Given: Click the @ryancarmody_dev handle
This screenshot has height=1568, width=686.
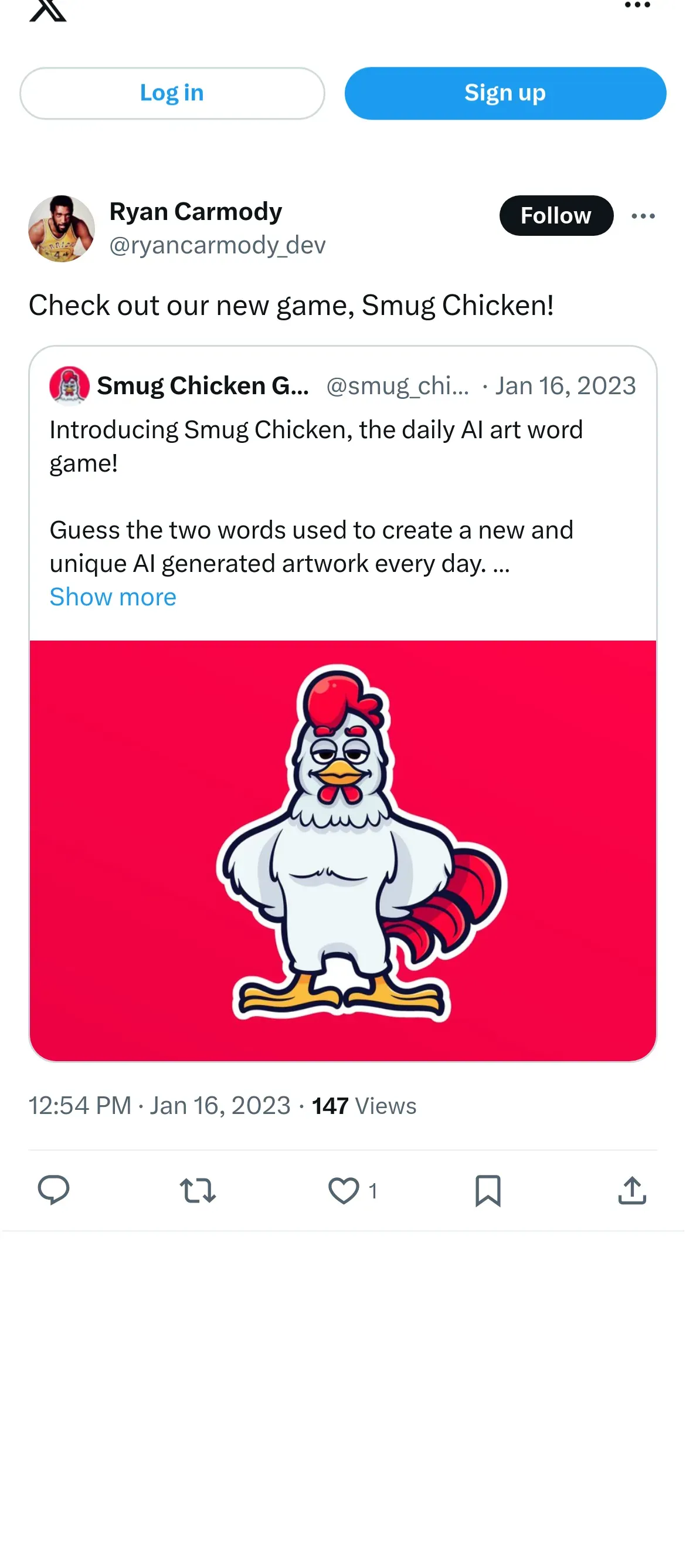Looking at the screenshot, I should point(217,245).
